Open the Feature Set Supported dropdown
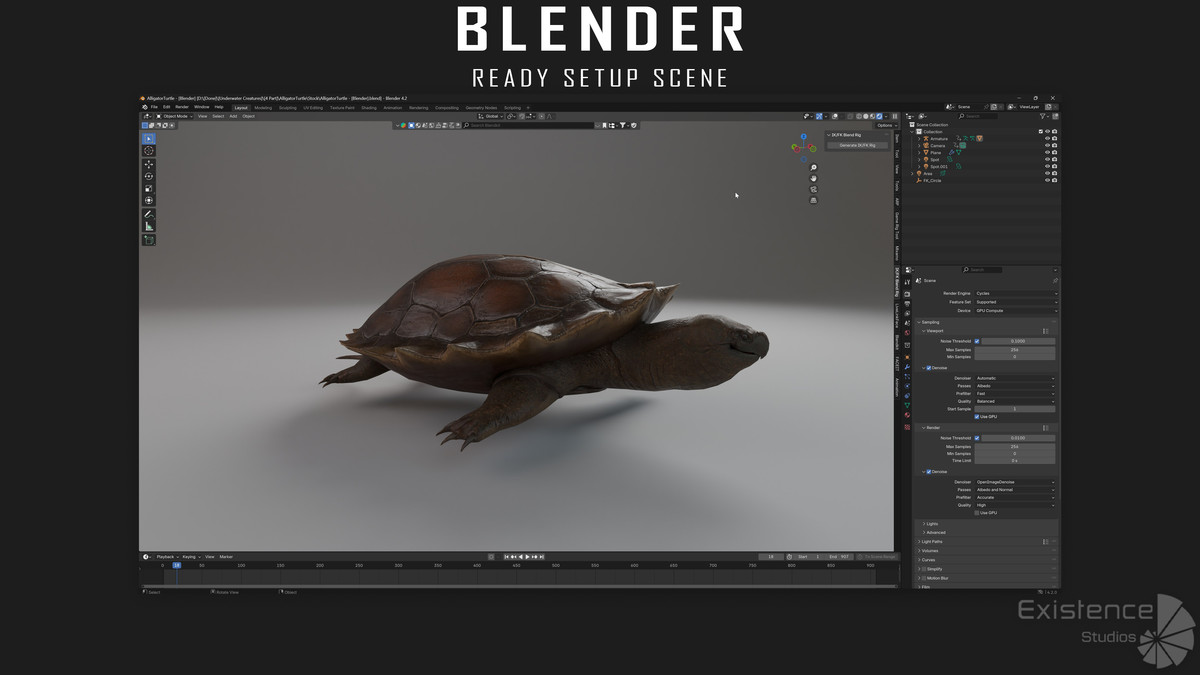This screenshot has height=675, width=1200. click(1015, 302)
